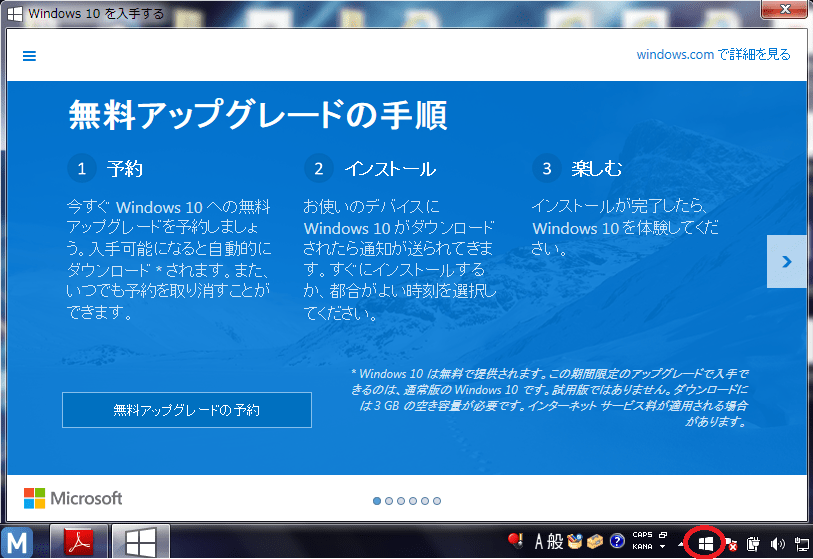Viewport: 813px width, 559px height.
Task: Select the second pagination dot
Action: click(389, 501)
